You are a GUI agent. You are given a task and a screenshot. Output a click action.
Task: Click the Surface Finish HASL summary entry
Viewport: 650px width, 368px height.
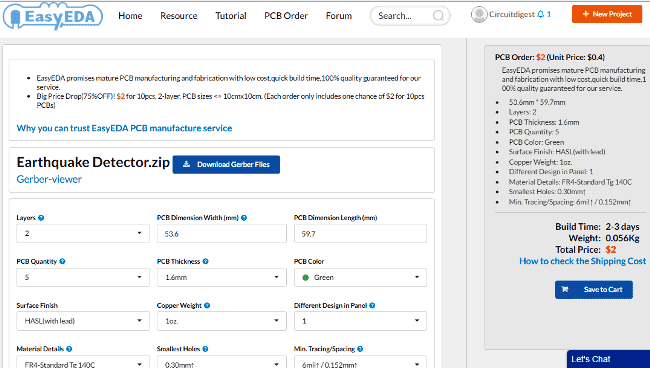(557, 152)
